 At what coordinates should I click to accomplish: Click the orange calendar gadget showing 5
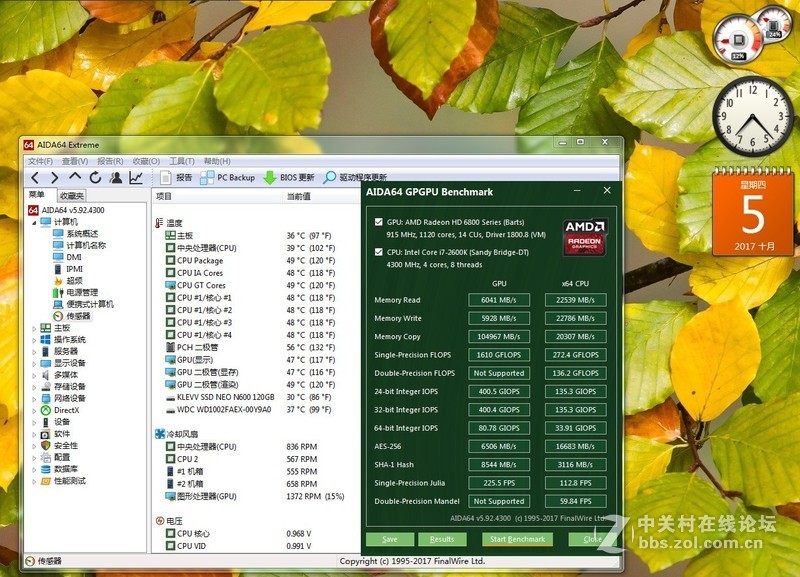[x=753, y=212]
